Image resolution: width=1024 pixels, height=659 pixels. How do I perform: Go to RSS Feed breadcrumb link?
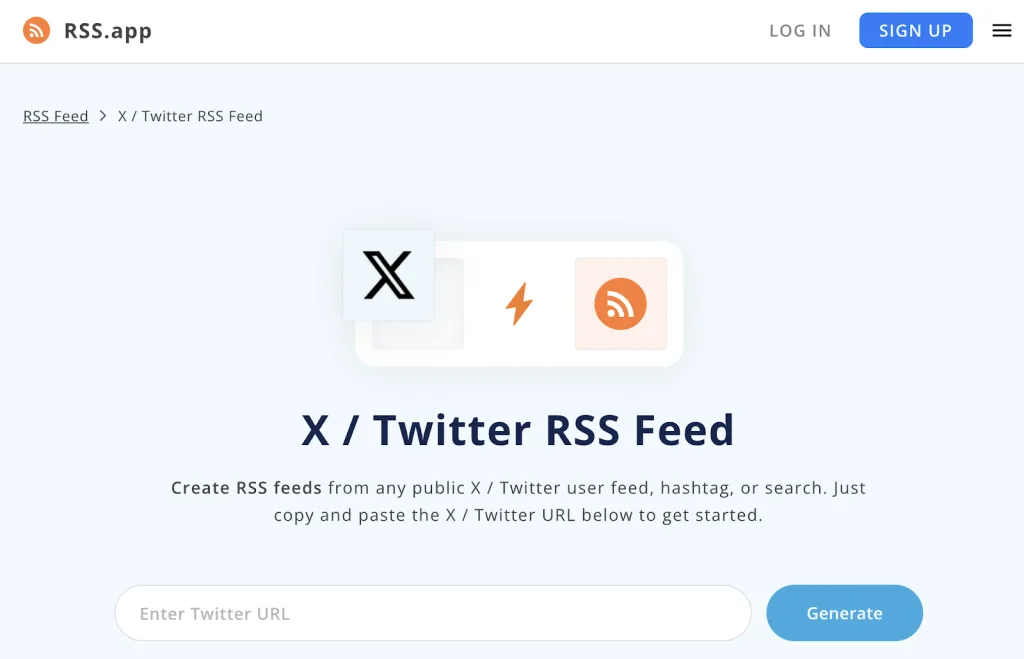point(56,116)
